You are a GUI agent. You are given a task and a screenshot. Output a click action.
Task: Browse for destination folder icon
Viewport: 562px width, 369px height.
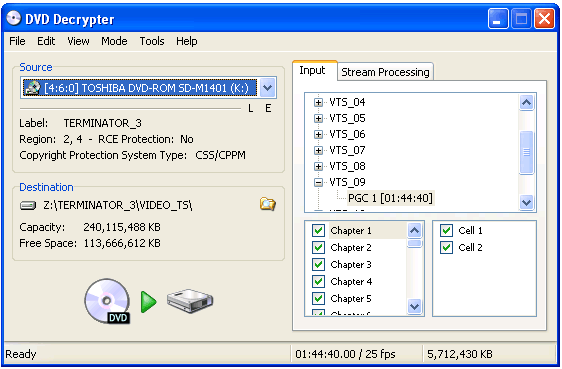point(267,204)
